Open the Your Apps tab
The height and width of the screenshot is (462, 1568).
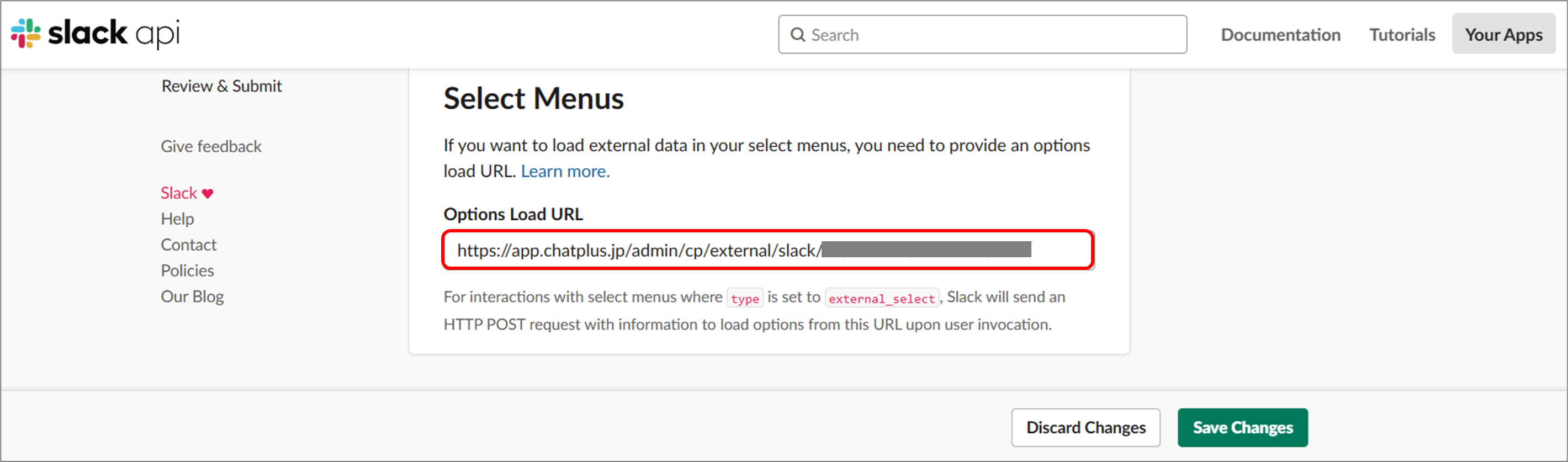[1503, 34]
